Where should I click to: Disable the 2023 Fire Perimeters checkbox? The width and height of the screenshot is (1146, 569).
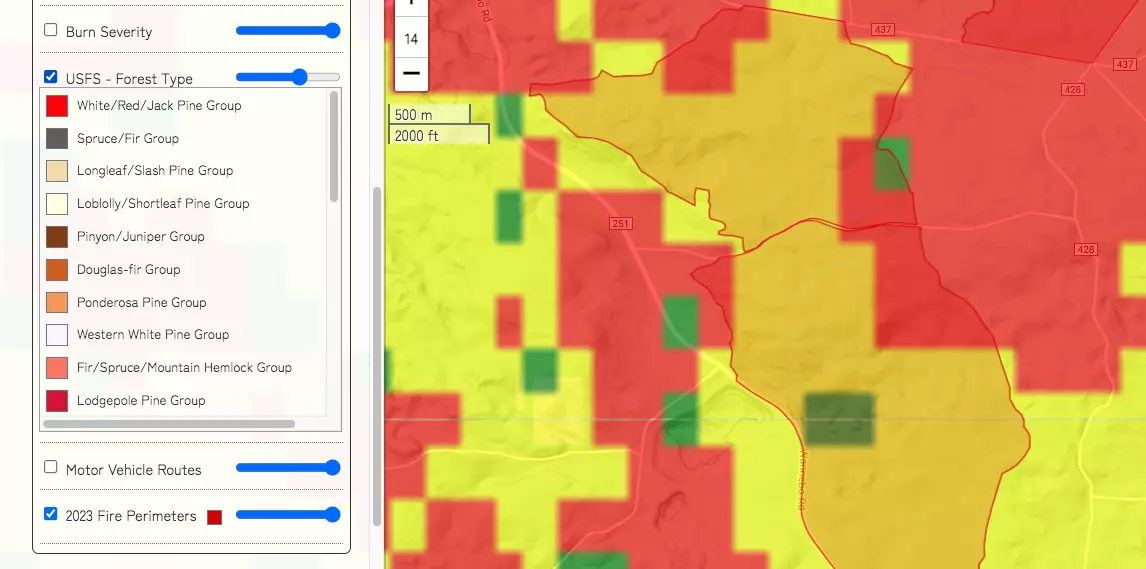tap(51, 514)
